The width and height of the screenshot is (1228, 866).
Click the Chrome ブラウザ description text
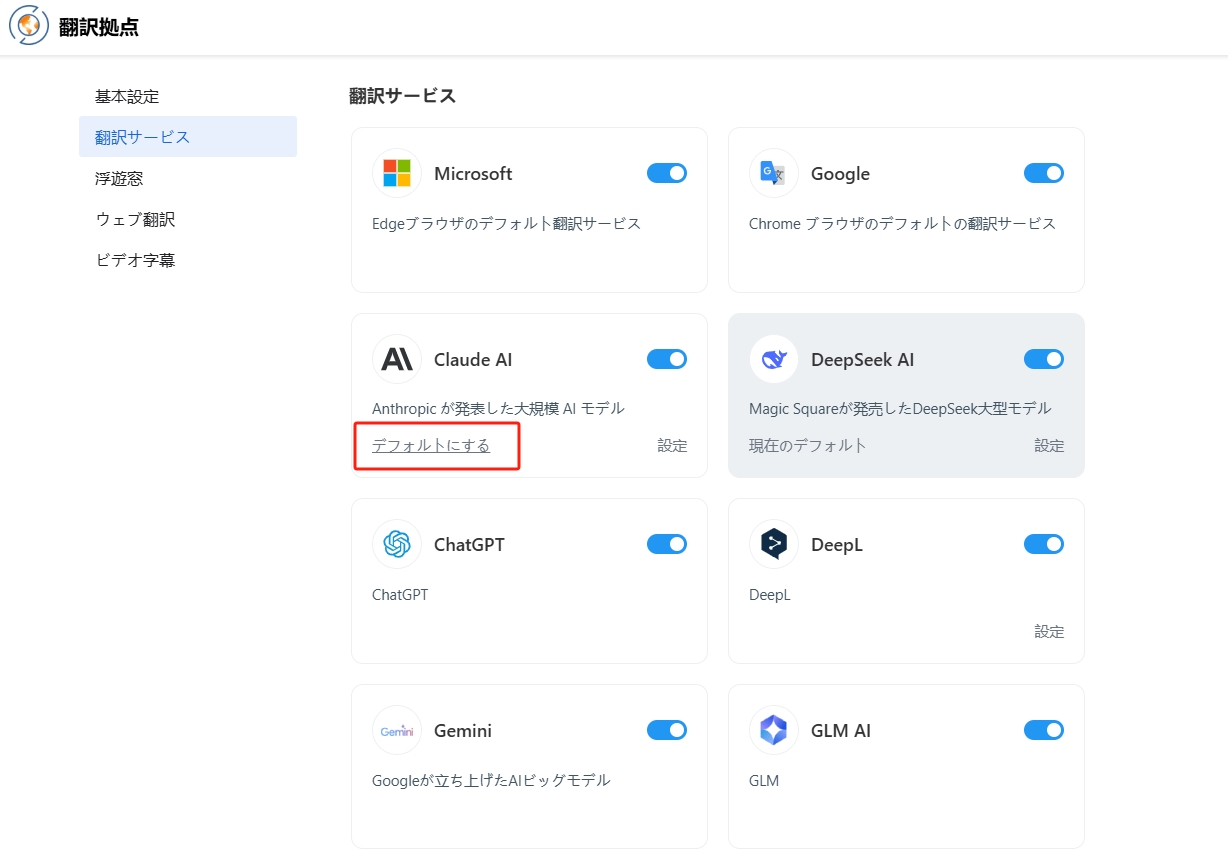902,223
